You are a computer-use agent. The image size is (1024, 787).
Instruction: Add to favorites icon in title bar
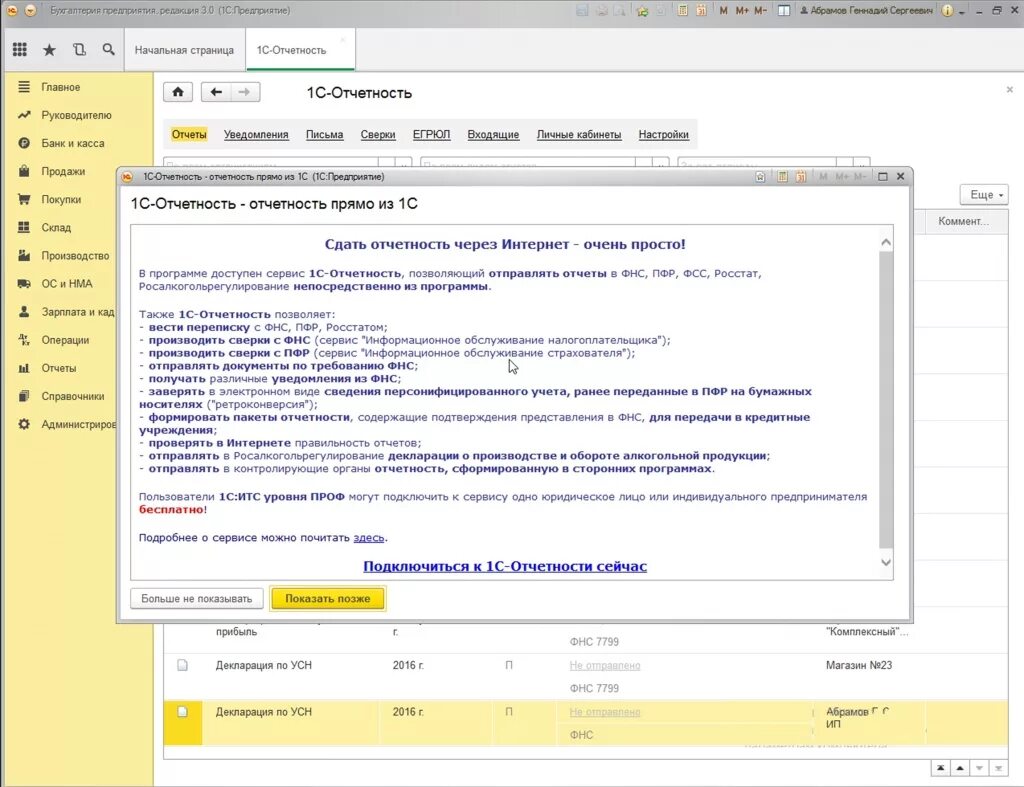pyautogui.click(x=643, y=10)
